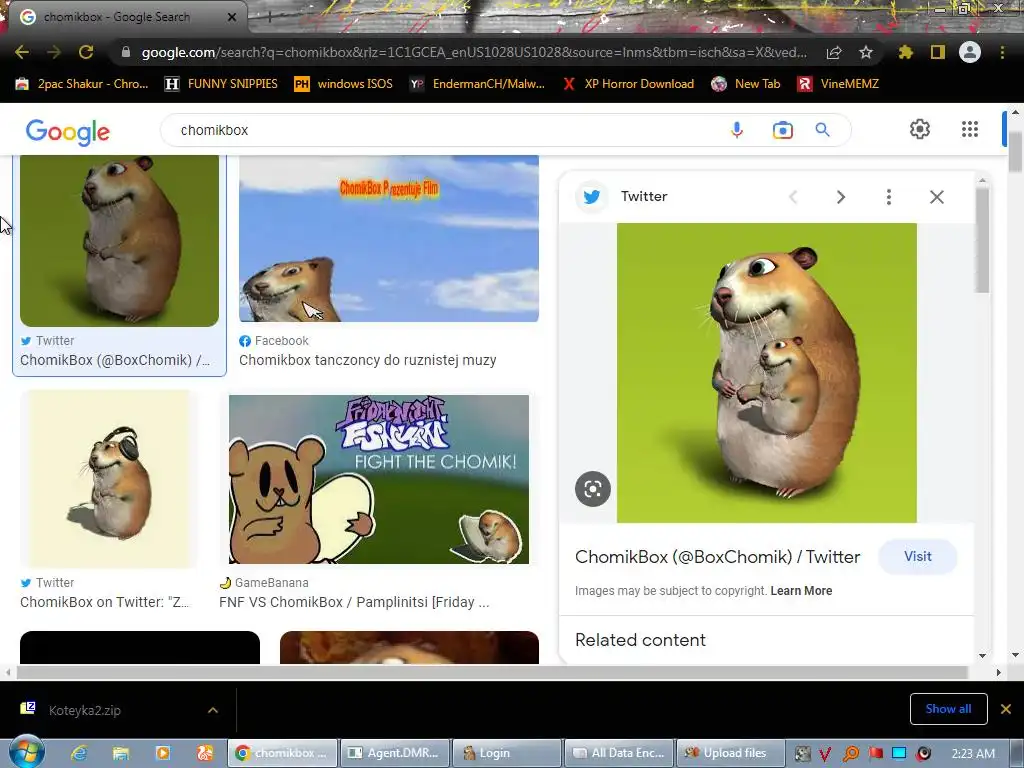1024x768 pixels.
Task: Switch to the All Data Enc... taskbar window
Action: click(x=618, y=753)
